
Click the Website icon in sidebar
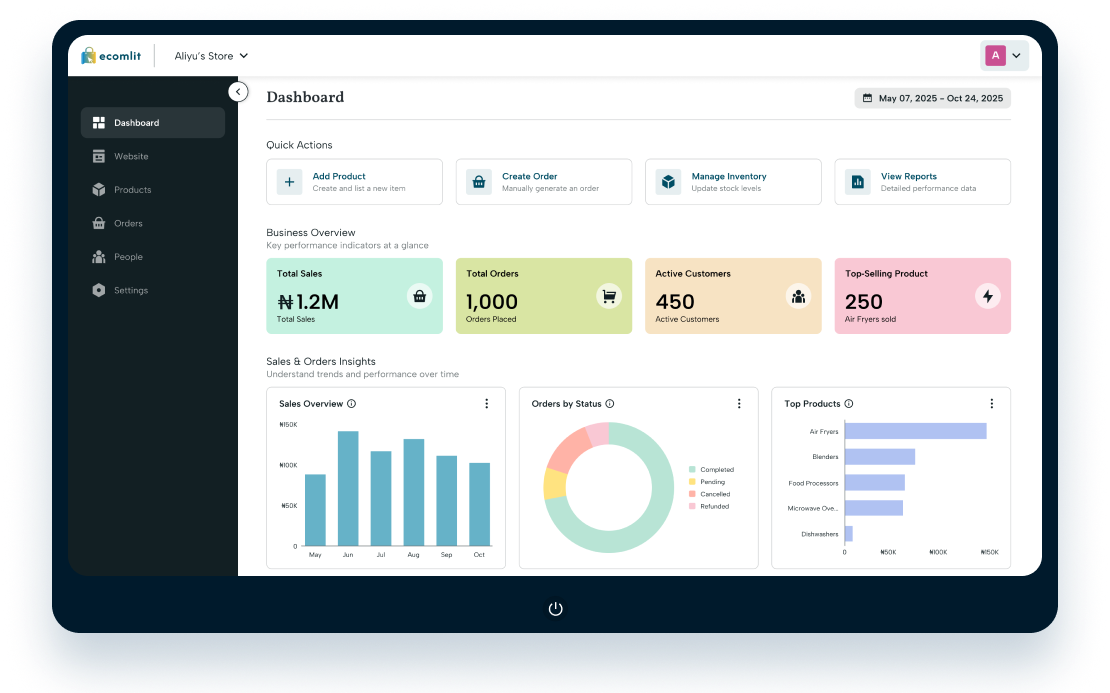(x=99, y=156)
